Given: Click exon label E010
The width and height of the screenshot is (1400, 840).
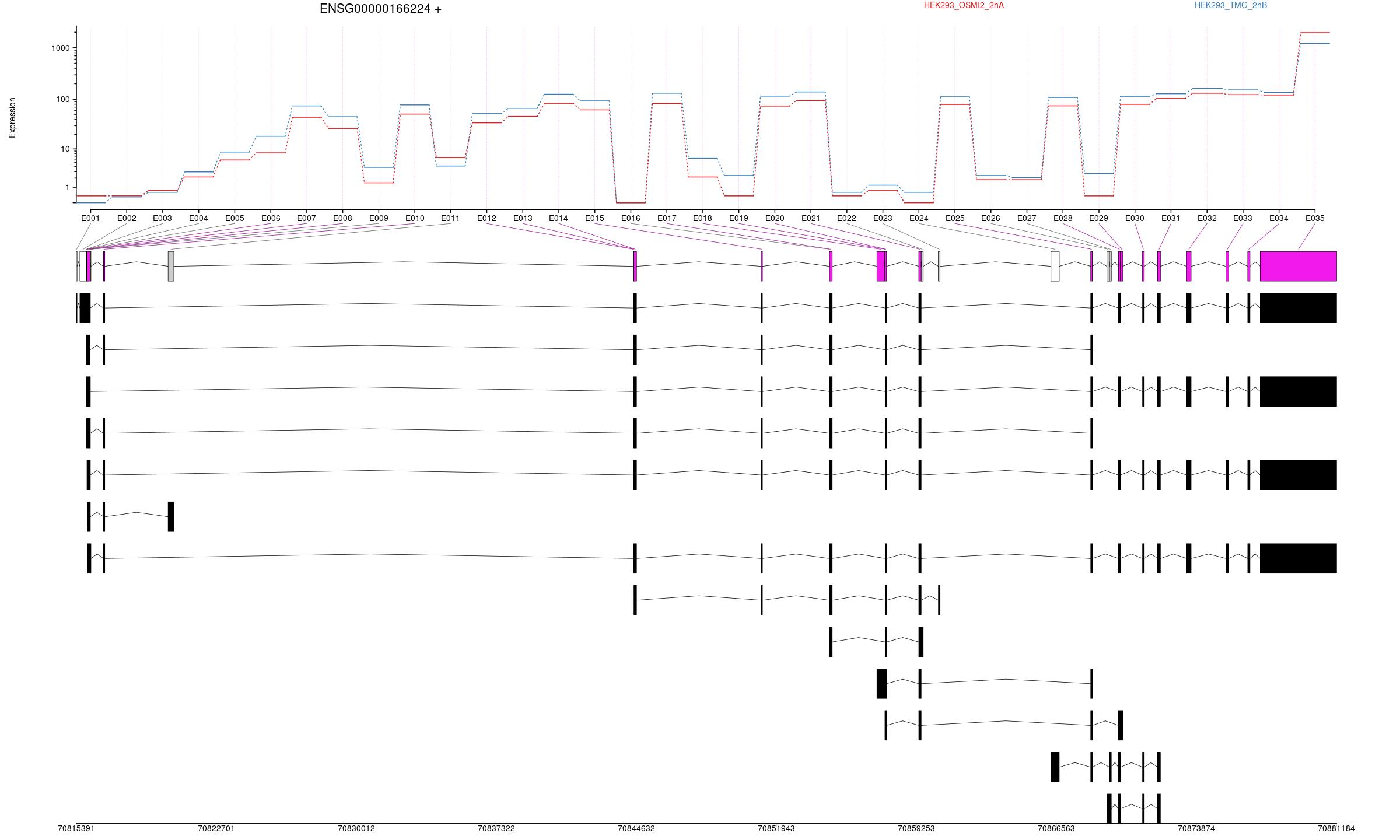Looking at the screenshot, I should coord(415,218).
